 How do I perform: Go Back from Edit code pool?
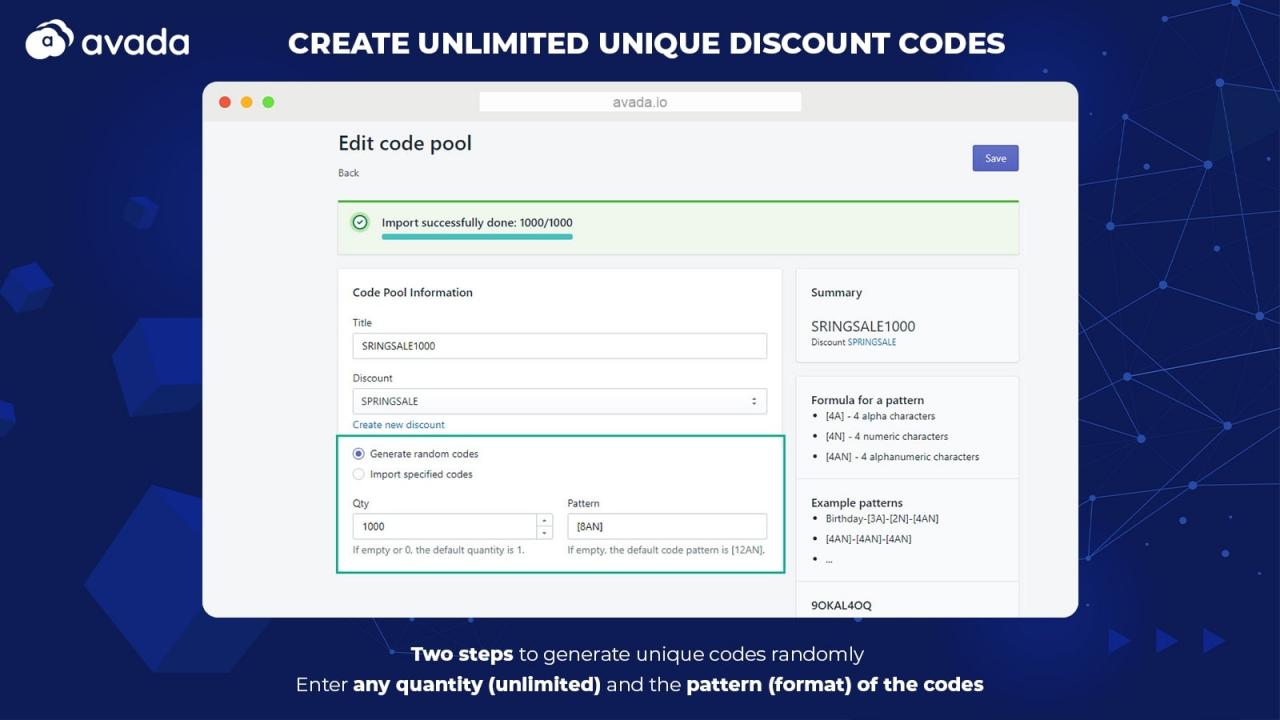click(x=348, y=173)
